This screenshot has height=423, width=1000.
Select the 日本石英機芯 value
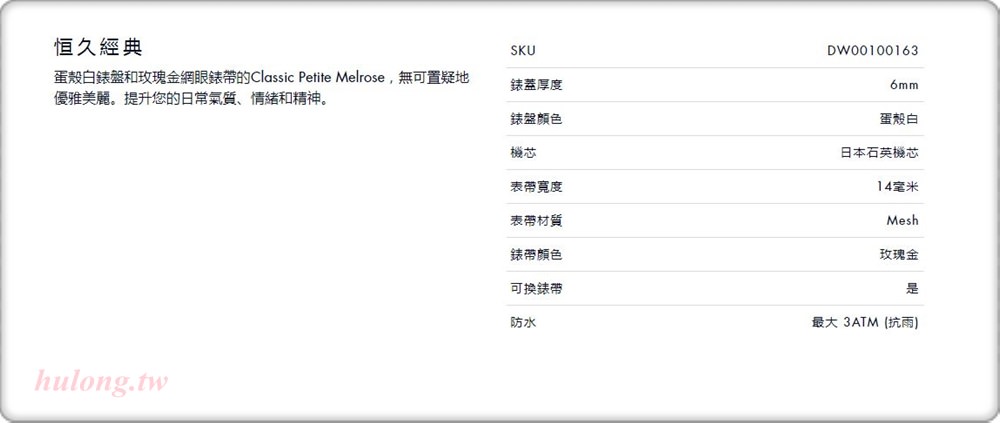[x=879, y=153]
